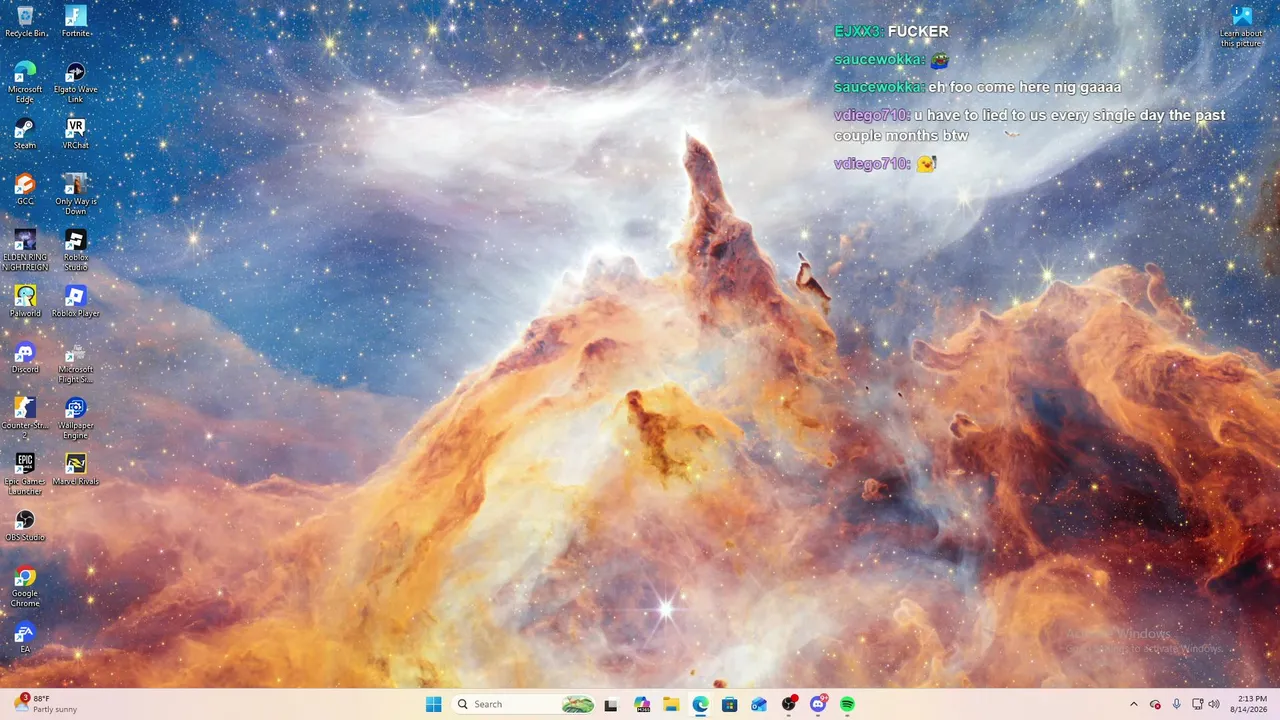Select the OBS Studio desktop shortcut
This screenshot has height=720, width=1280.
click(25, 525)
